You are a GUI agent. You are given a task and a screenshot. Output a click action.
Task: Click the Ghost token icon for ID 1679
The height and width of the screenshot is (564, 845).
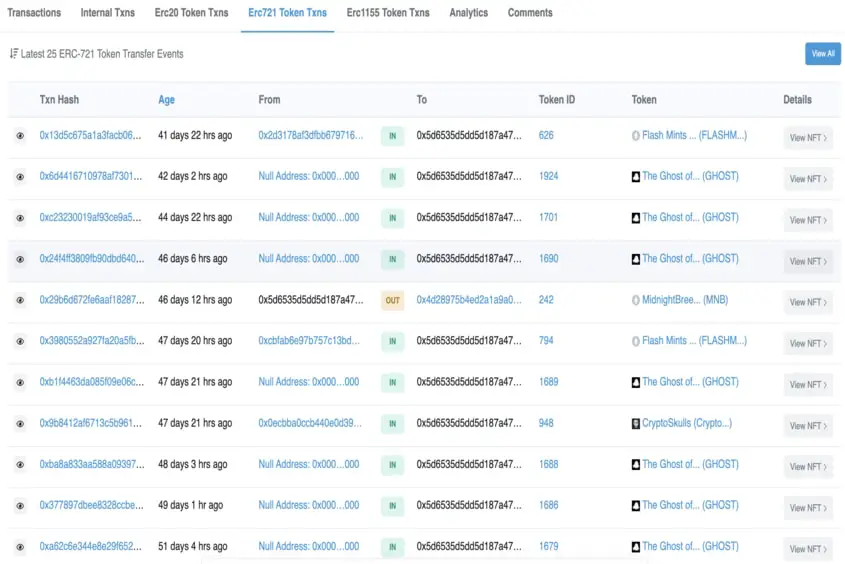pyautogui.click(x=636, y=547)
